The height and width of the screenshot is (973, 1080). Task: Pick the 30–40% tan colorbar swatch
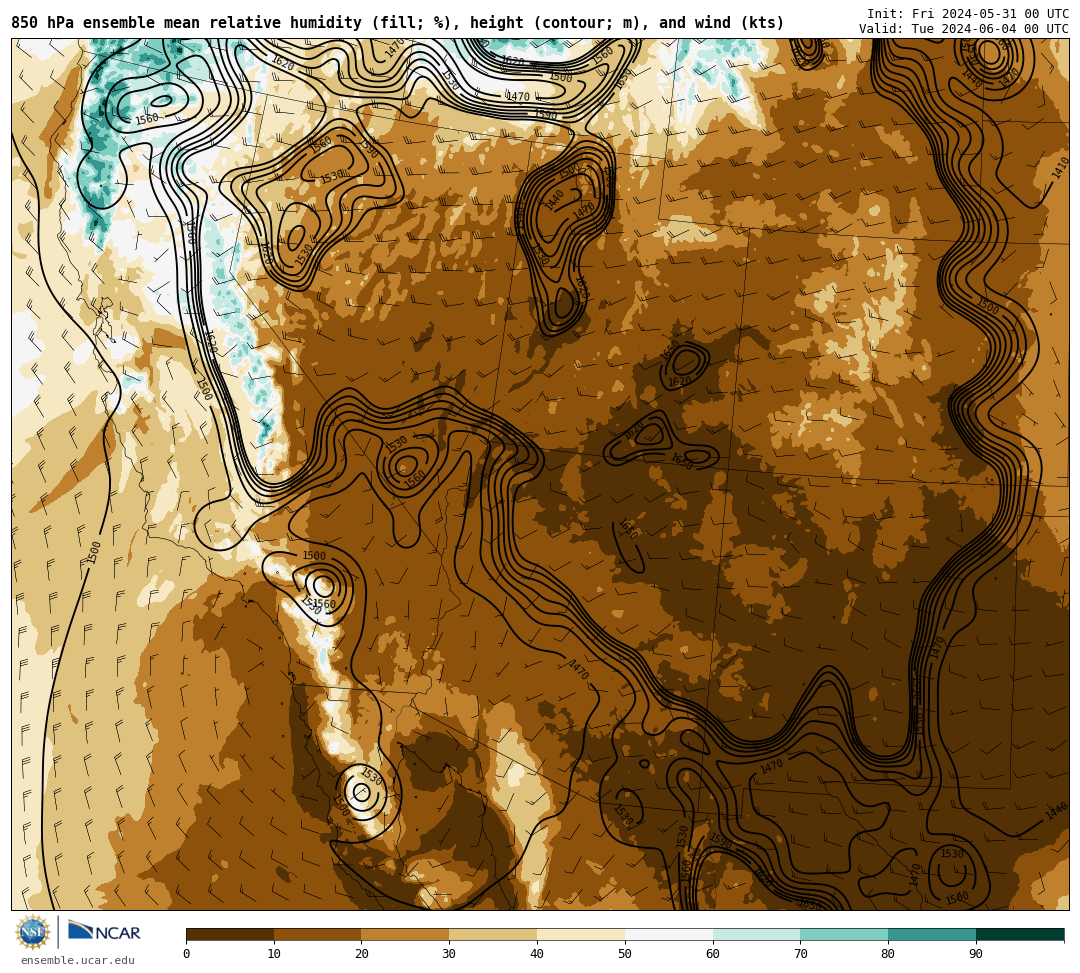click(493, 934)
